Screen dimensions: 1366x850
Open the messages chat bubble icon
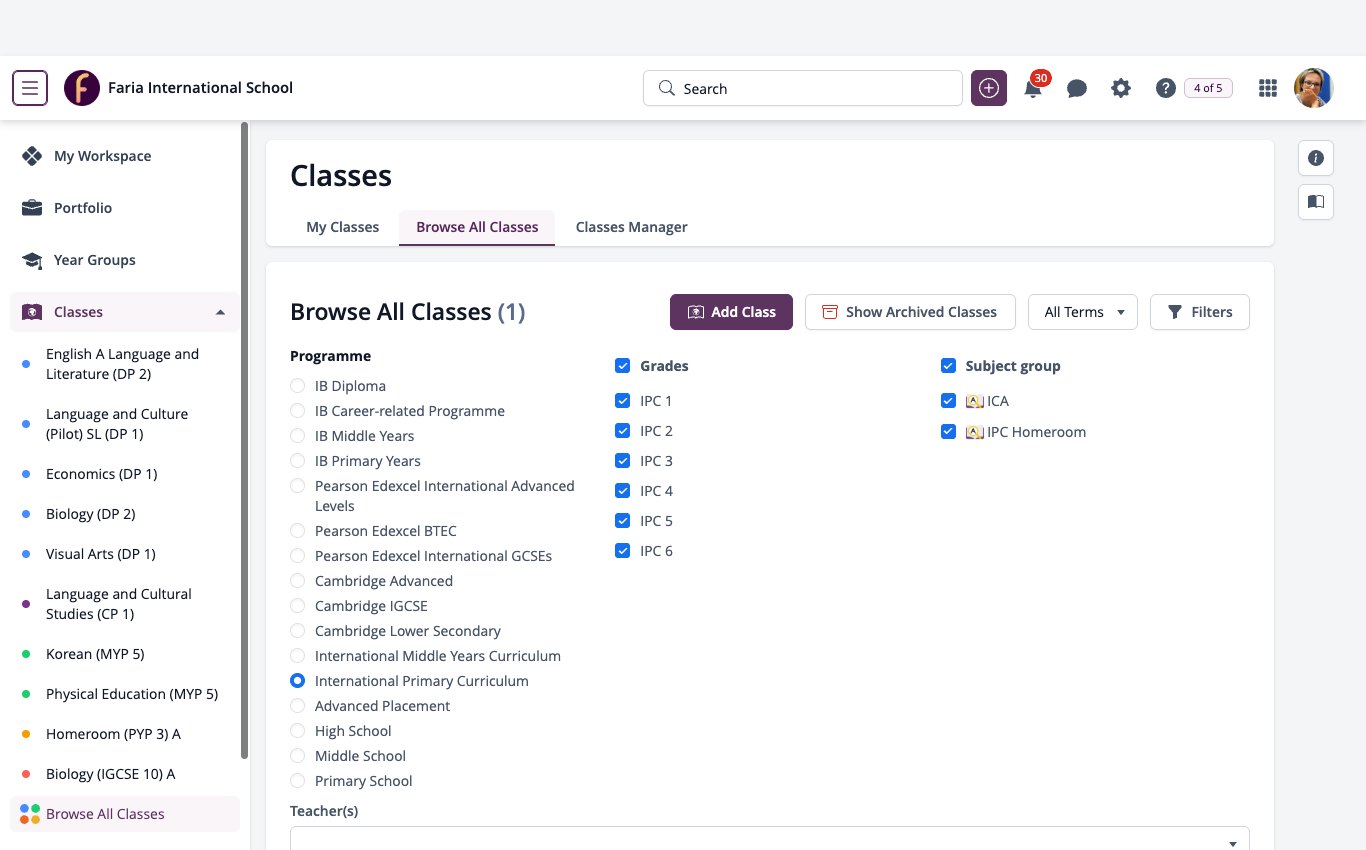point(1077,89)
